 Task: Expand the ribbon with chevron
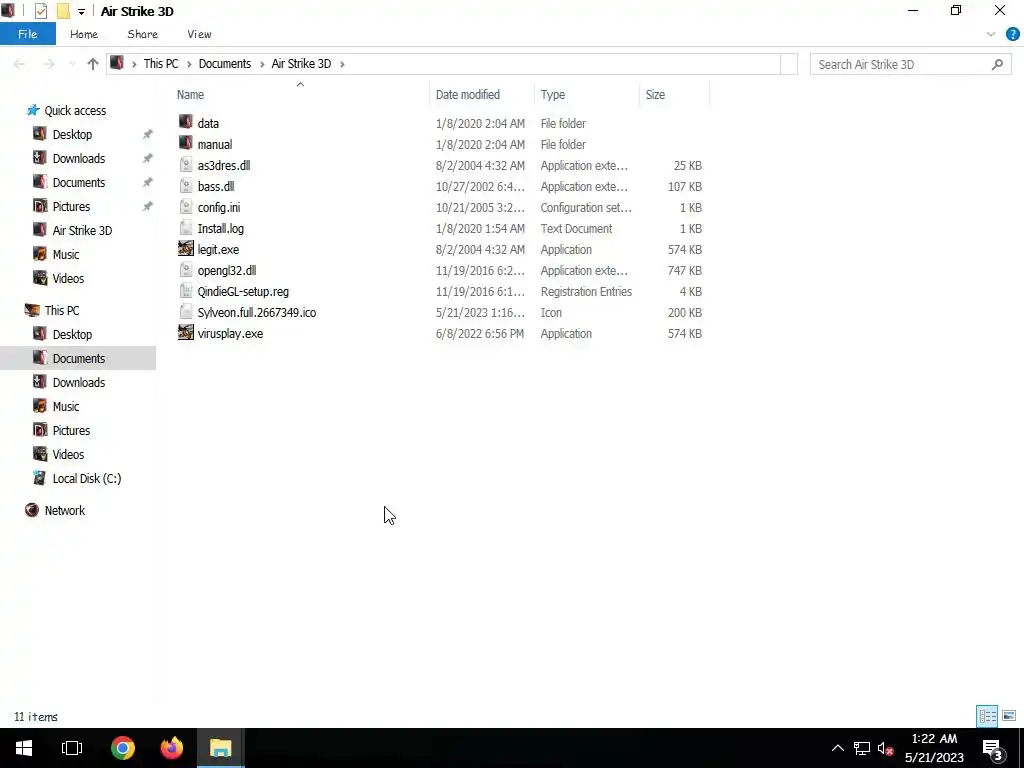click(x=991, y=35)
